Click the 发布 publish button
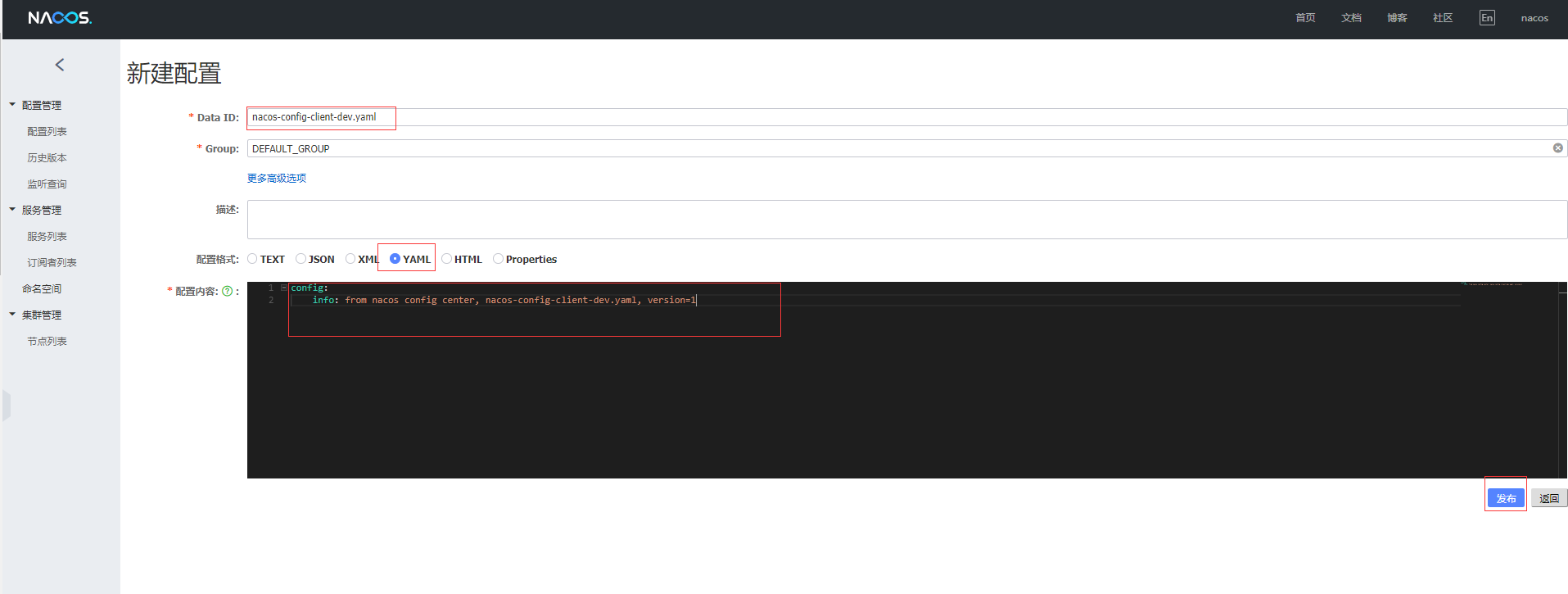This screenshot has height=594, width=1568. [x=1506, y=498]
